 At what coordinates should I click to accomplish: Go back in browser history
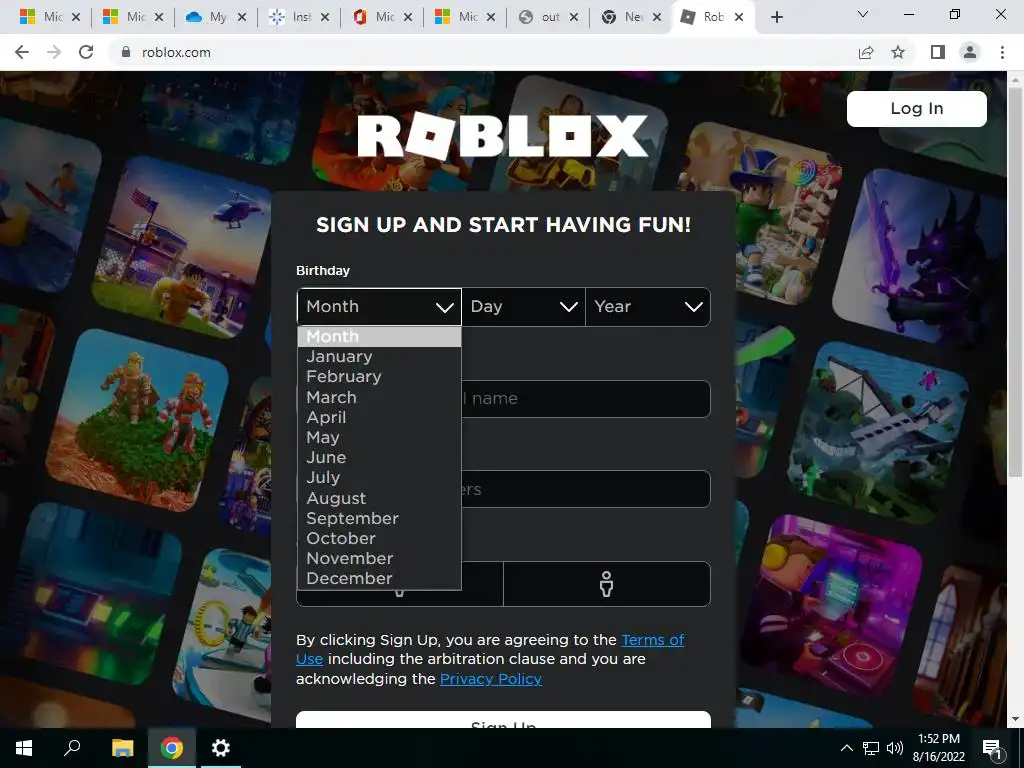(x=22, y=52)
